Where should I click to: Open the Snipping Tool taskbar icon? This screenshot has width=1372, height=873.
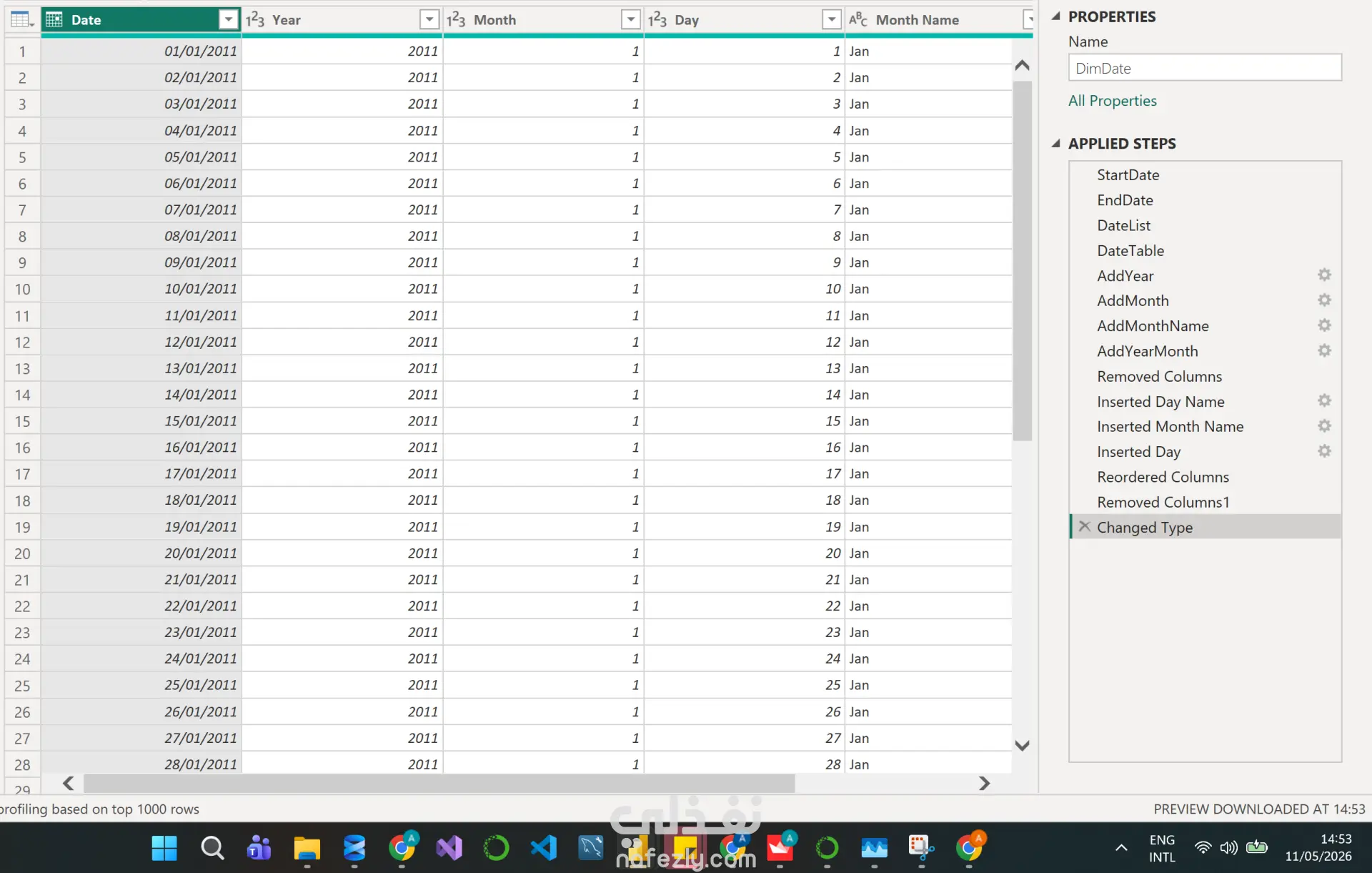921,848
